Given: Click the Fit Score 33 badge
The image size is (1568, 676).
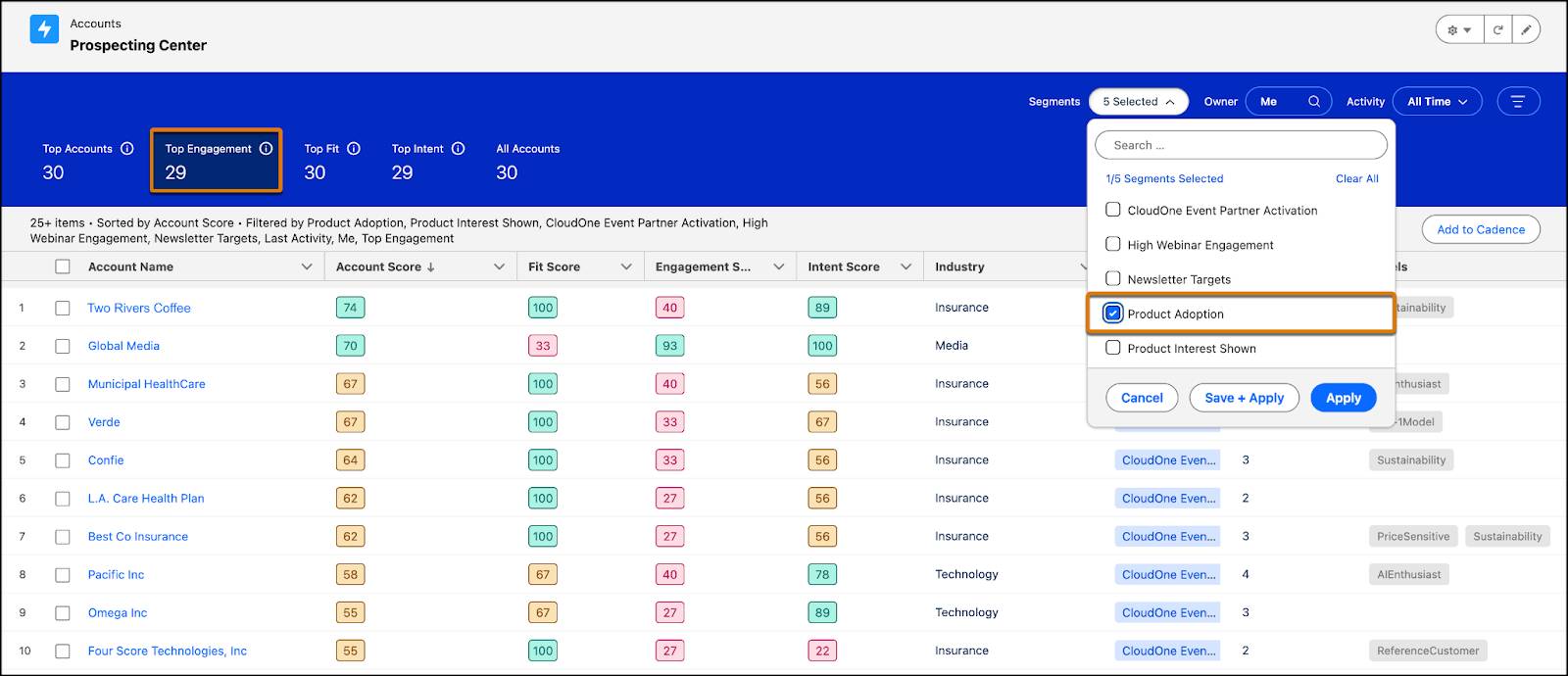Looking at the screenshot, I should tap(542, 346).
